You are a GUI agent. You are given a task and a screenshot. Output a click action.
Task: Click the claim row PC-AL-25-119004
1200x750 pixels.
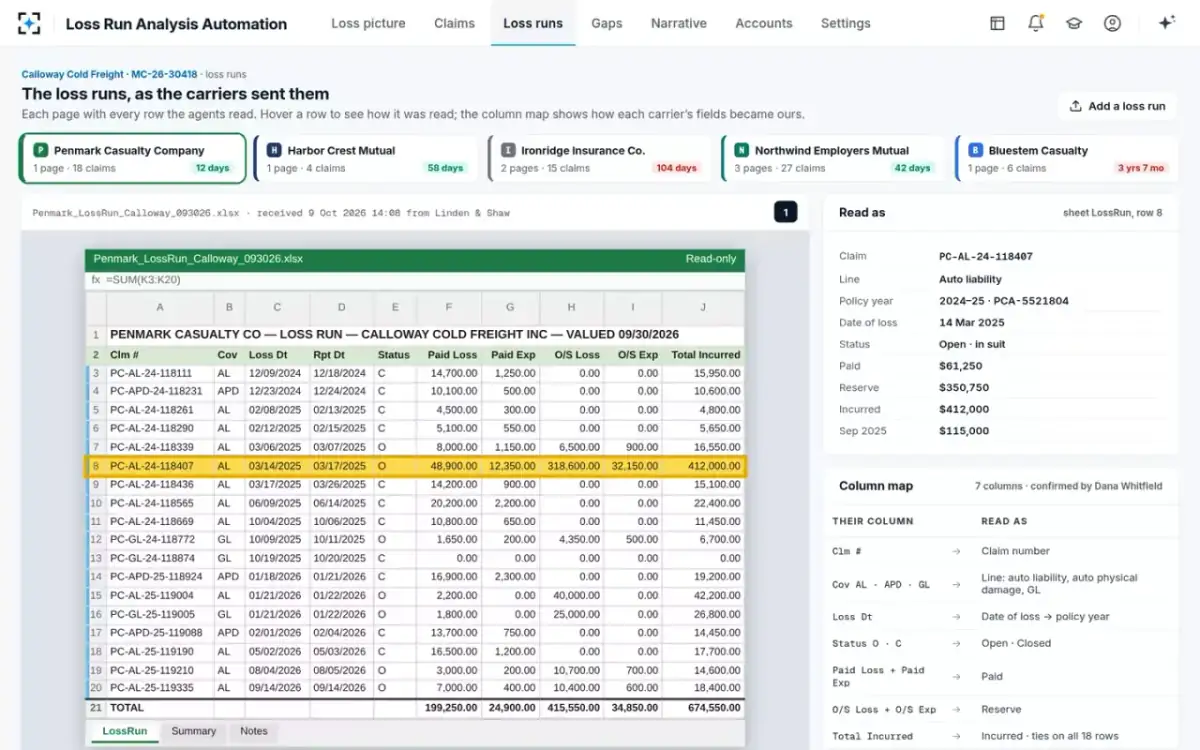tap(415, 595)
